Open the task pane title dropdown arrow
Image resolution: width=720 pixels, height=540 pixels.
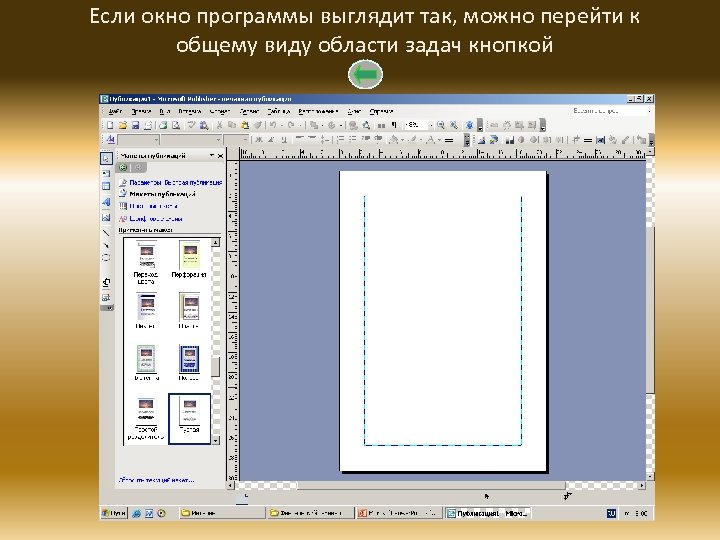212,156
